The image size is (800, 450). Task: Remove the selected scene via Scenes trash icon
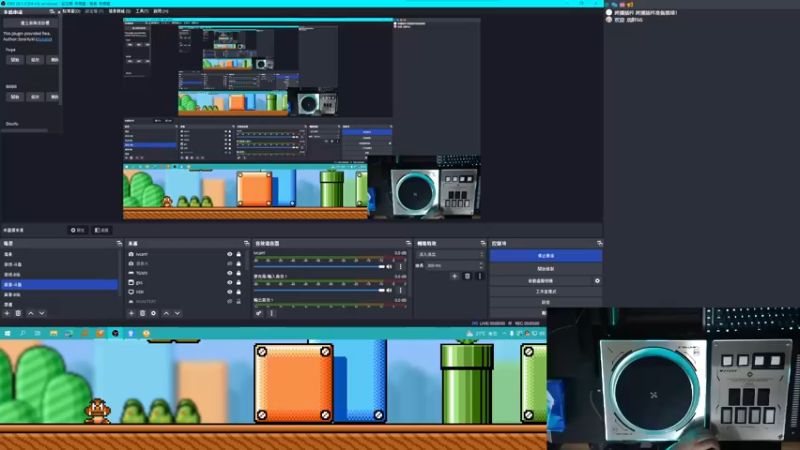tap(18, 313)
